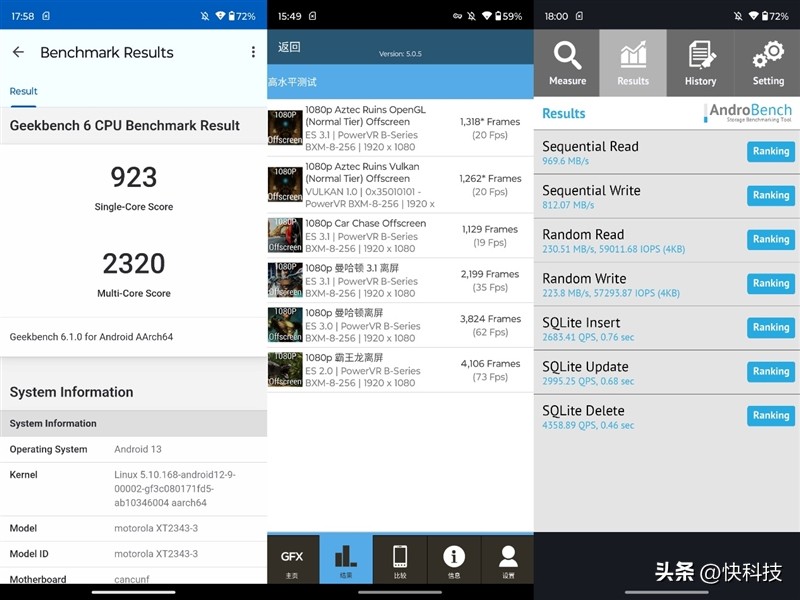Open the Results tab in AndroBench
The width and height of the screenshot is (800, 600).
[x=633, y=63]
